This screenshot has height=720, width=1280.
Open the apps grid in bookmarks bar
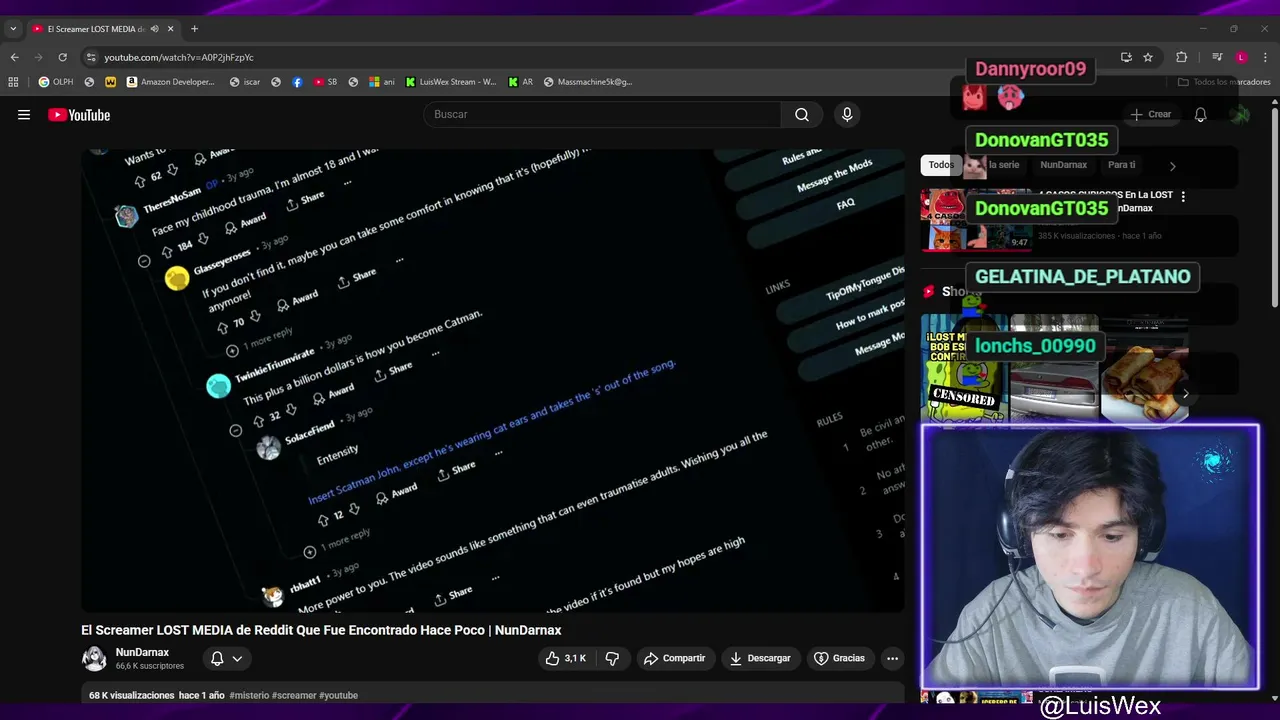(x=13, y=82)
